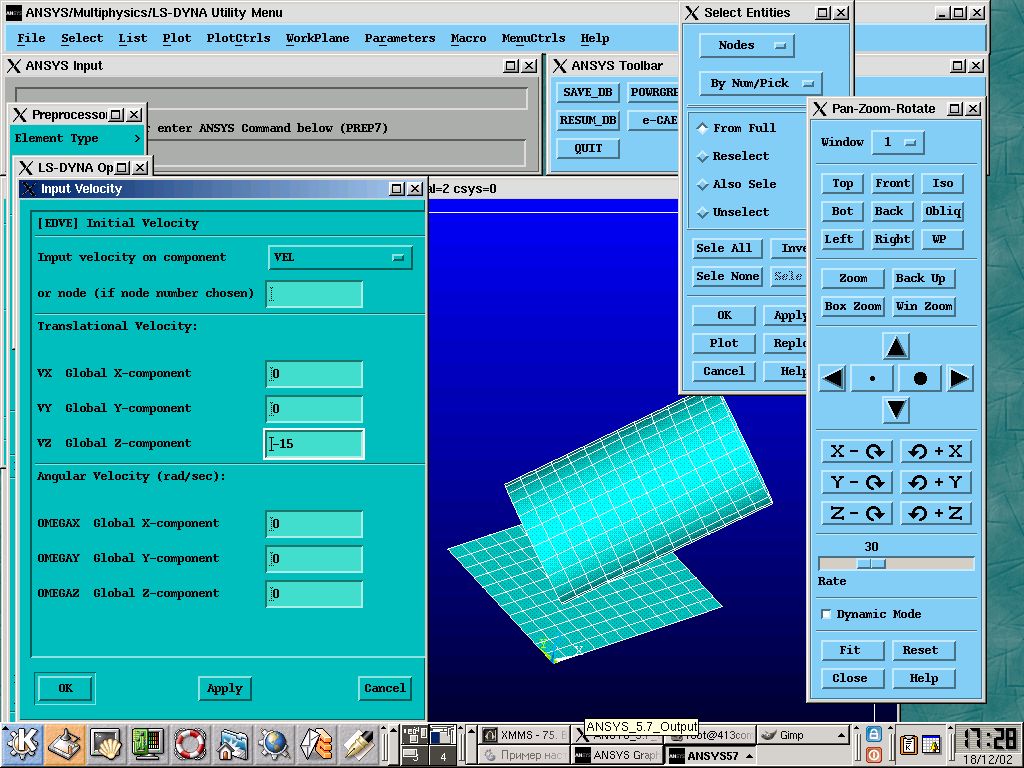Open the File menu

point(31,38)
